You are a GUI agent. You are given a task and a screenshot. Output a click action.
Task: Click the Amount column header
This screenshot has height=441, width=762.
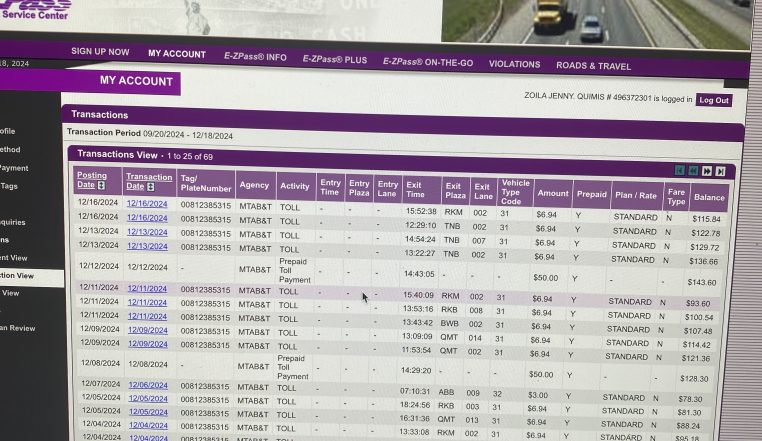coord(553,194)
